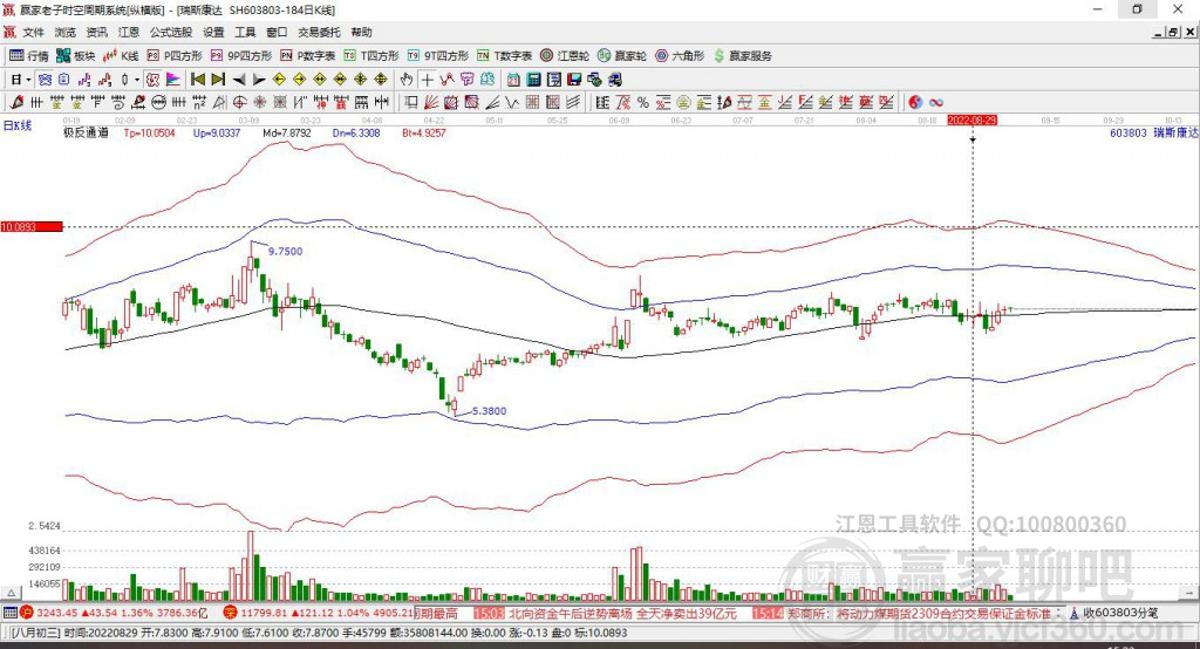Open the T数字表 tool
1200x649 pixels.
(504, 56)
